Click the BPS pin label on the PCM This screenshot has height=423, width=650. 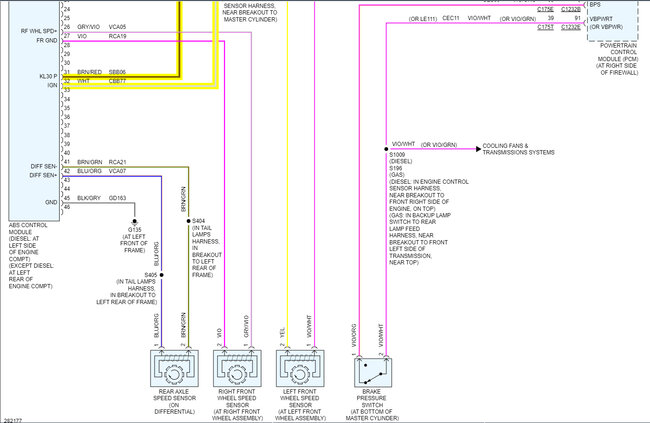tap(595, 5)
